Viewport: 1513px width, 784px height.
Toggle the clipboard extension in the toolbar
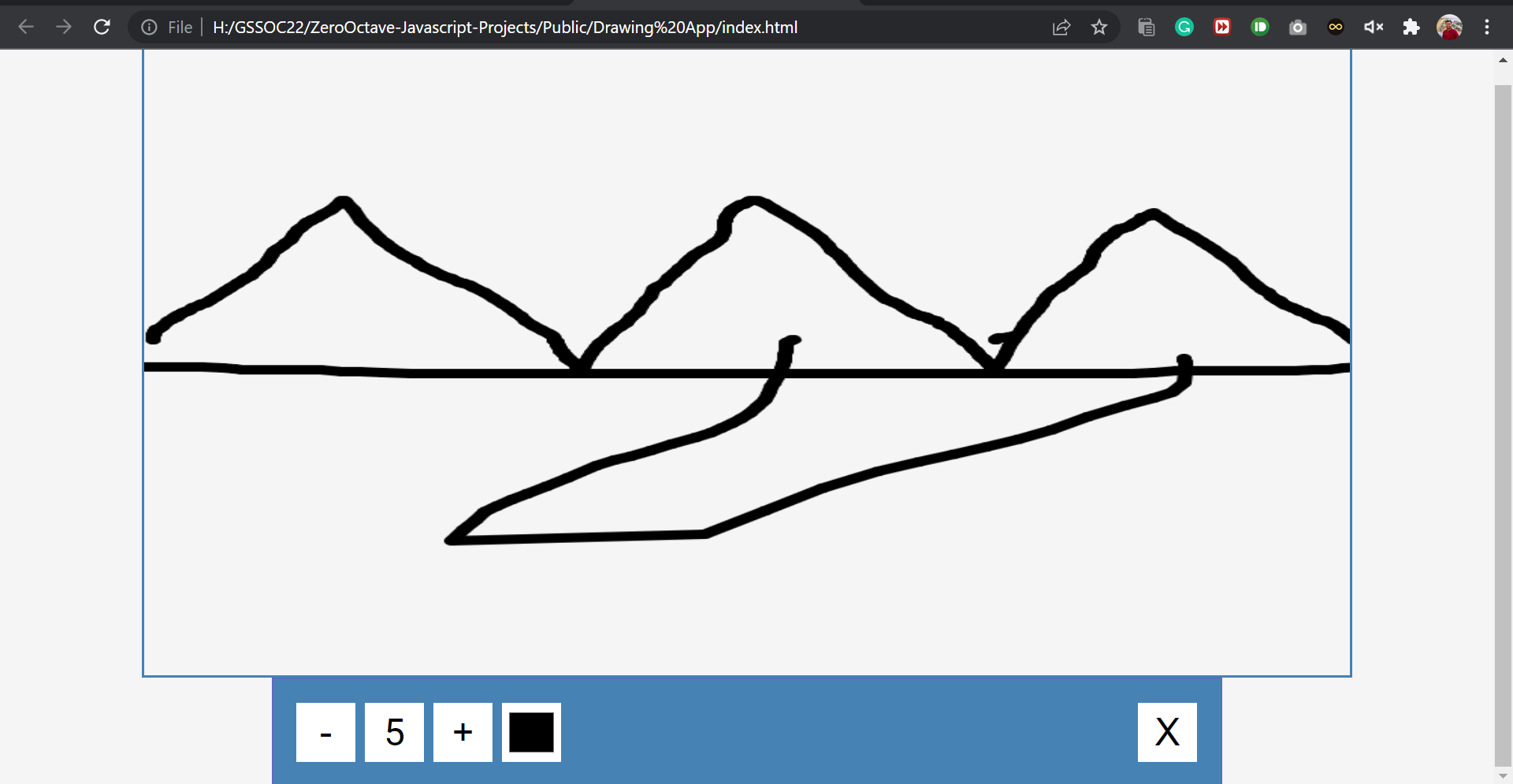pos(1146,26)
